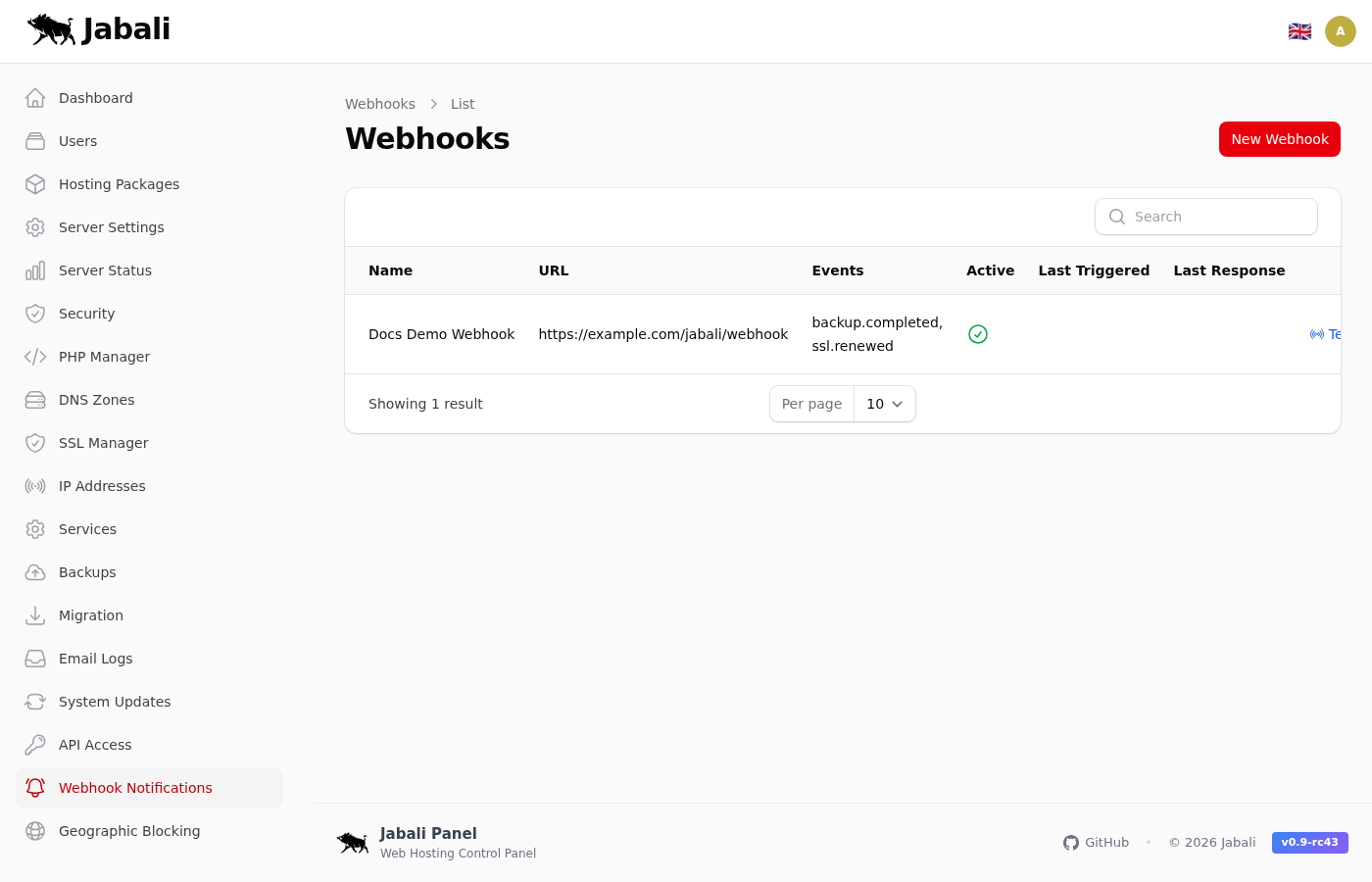Click the Test action for Docs Demo Webhook
Image resolution: width=1372 pixels, height=882 pixels.
click(1327, 334)
